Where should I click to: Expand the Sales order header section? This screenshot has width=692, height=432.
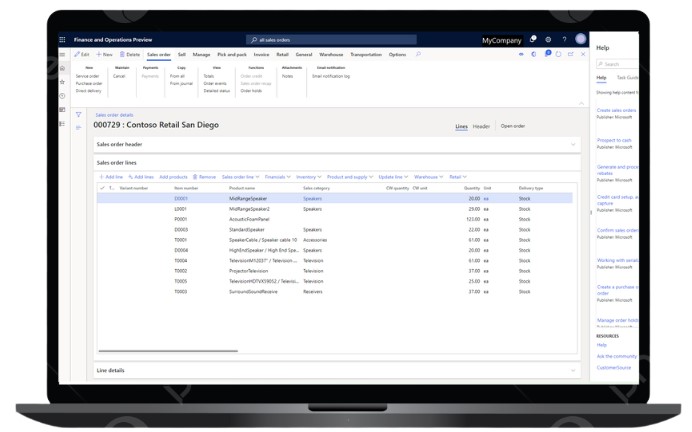click(573, 144)
